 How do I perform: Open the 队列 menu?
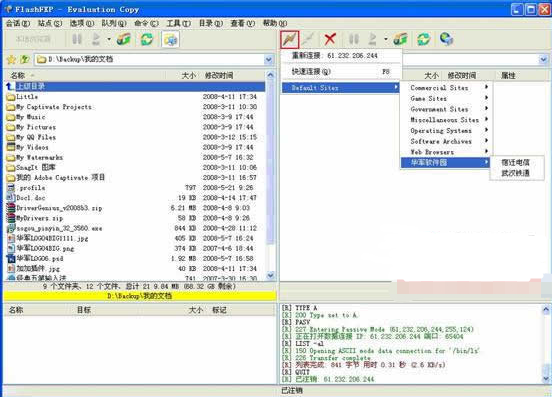click(114, 23)
